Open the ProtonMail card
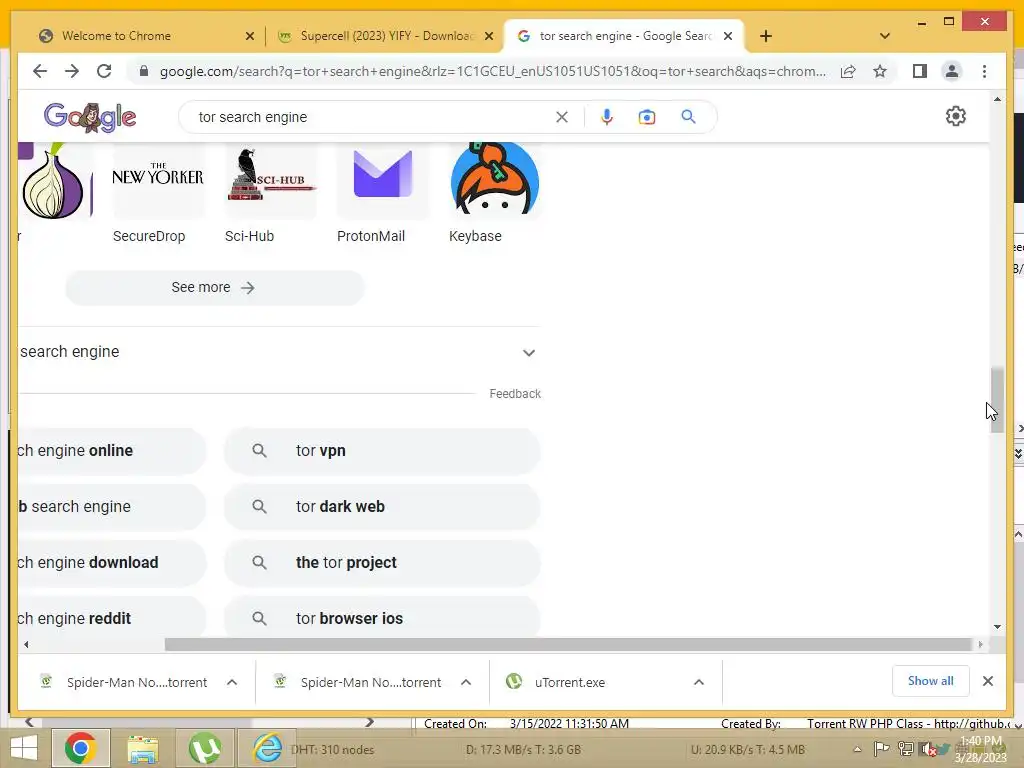This screenshot has width=1024, height=768. 382,193
